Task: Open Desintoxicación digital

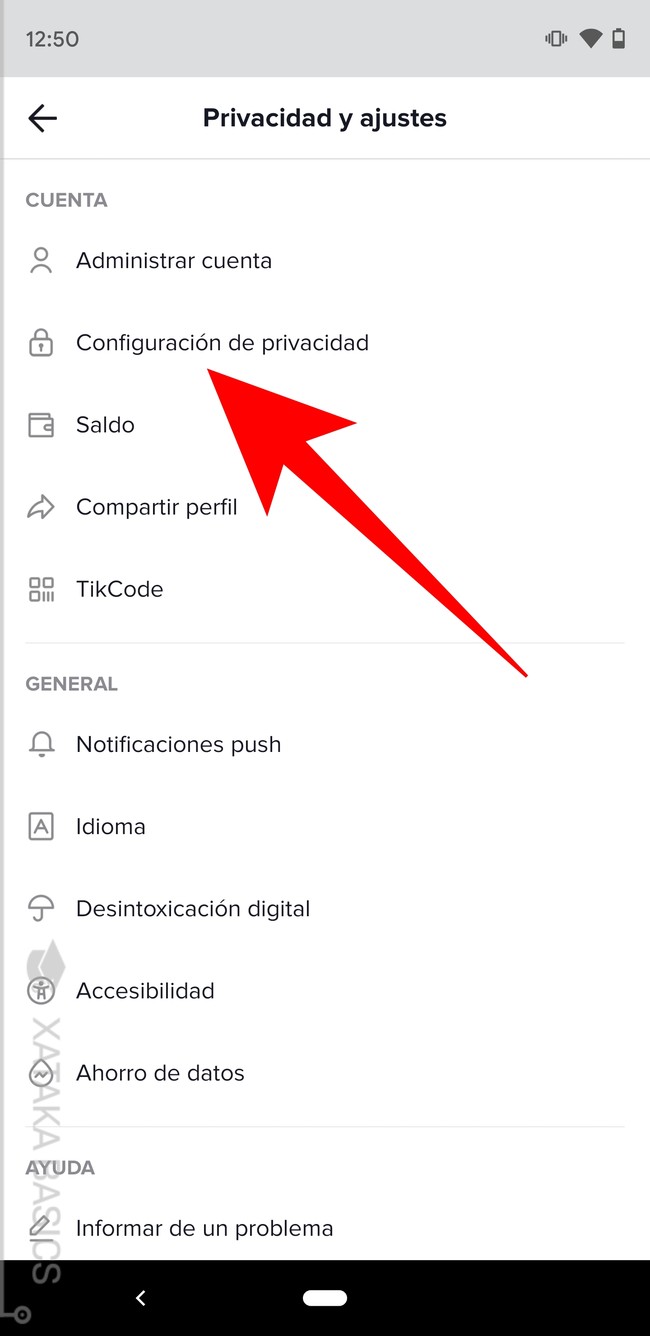Action: click(x=193, y=909)
